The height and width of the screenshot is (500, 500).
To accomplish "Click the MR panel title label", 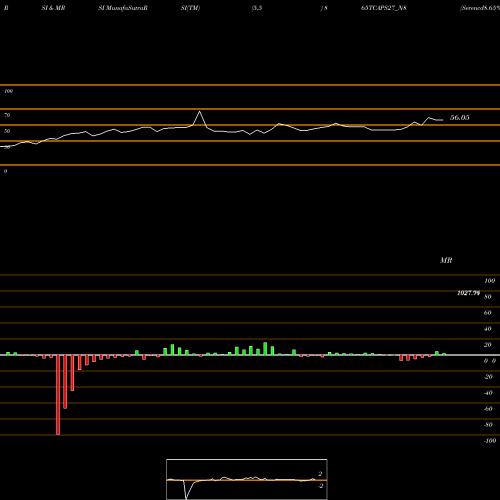I will pyautogui.click(x=446, y=260).
